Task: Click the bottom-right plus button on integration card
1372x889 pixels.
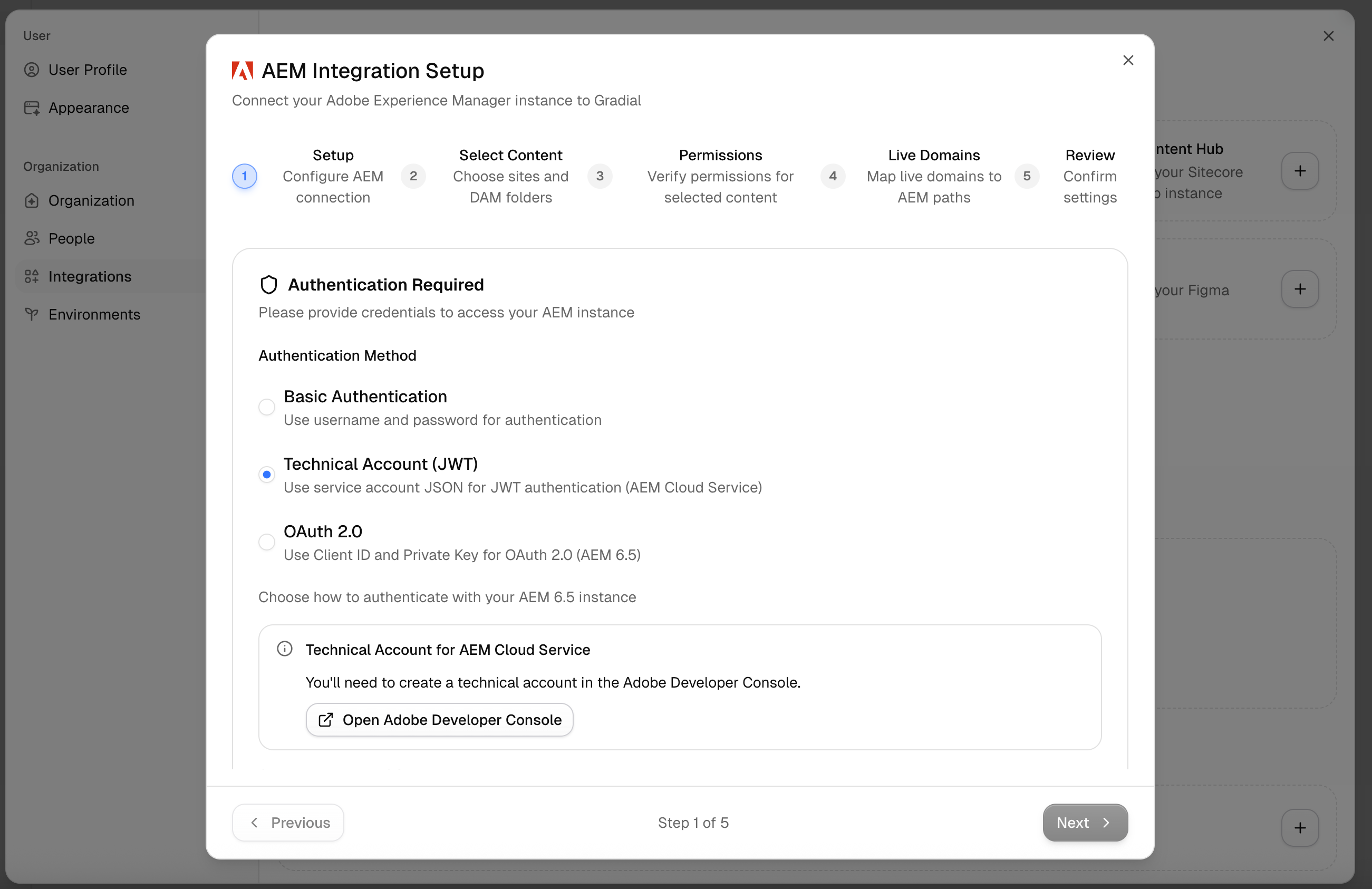Action: pyautogui.click(x=1300, y=828)
